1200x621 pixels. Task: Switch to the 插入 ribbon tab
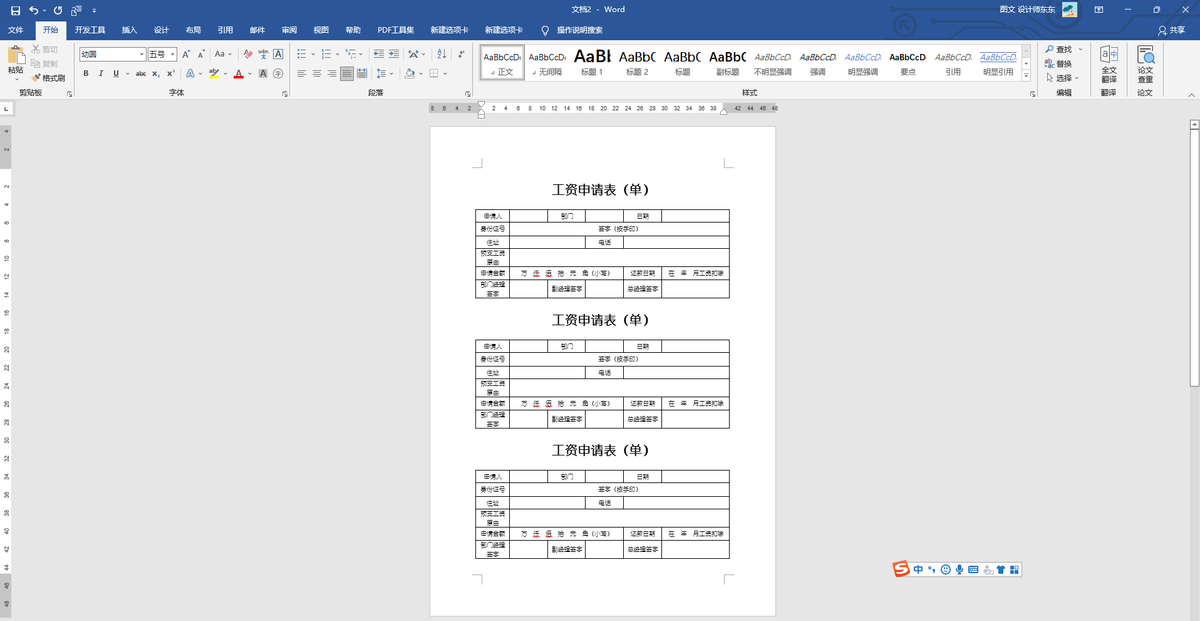[128, 29]
